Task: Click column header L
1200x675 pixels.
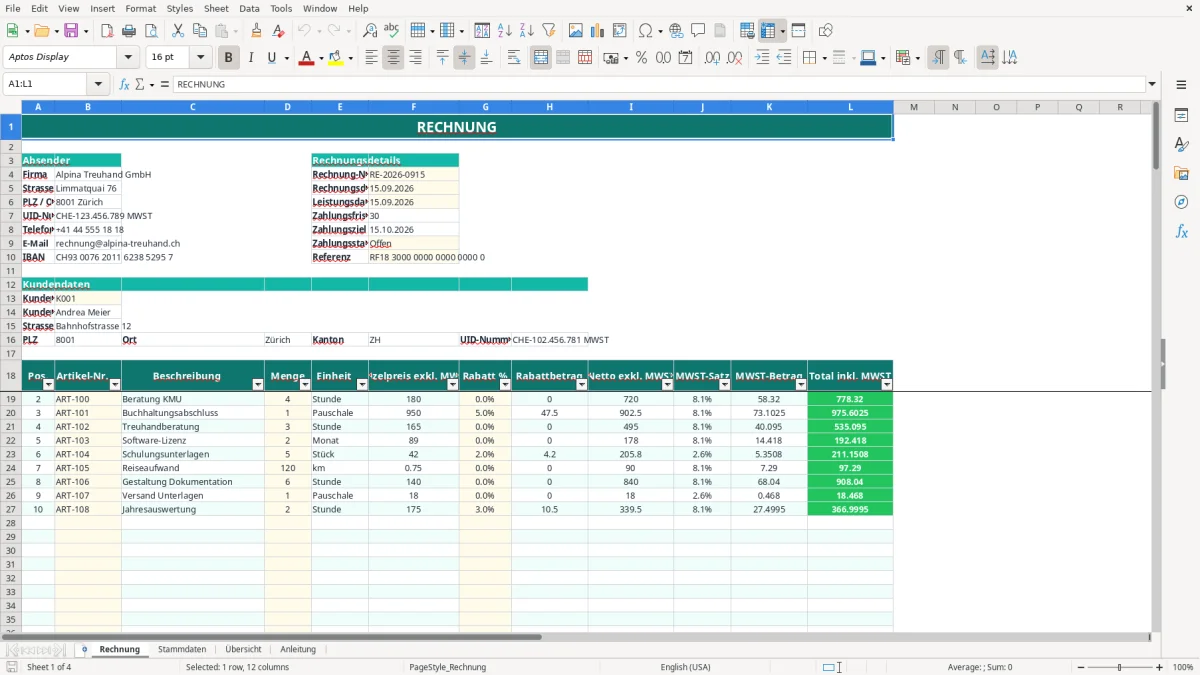Action: click(851, 107)
